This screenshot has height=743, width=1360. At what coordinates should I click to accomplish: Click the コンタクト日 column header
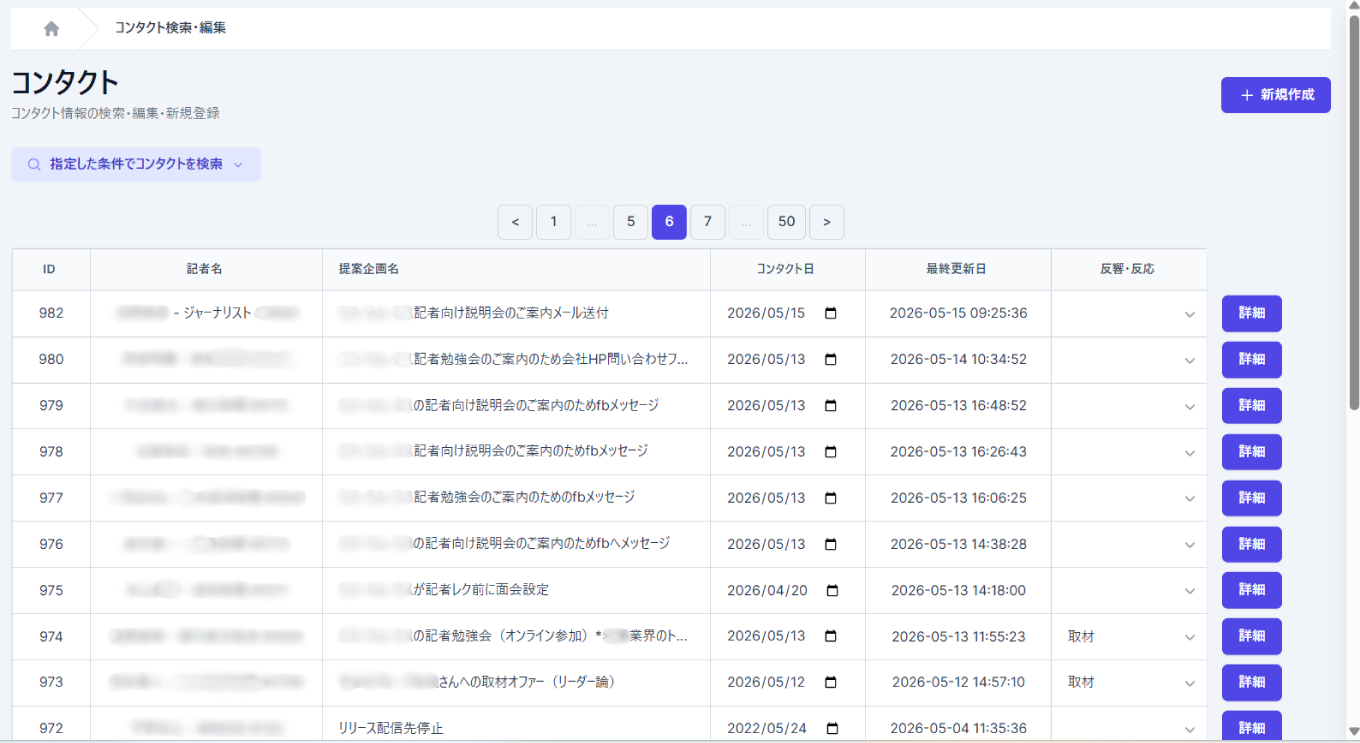coord(788,270)
